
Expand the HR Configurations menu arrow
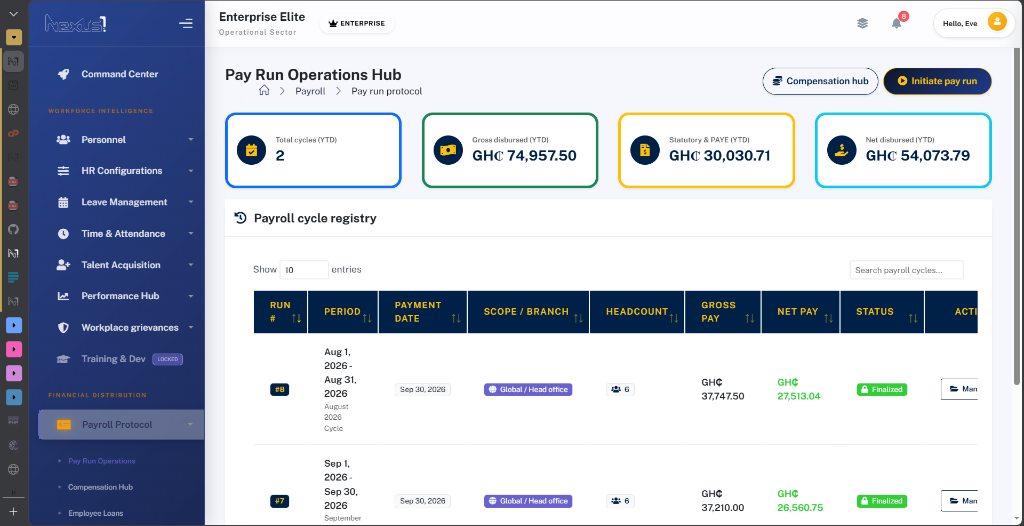click(x=191, y=171)
